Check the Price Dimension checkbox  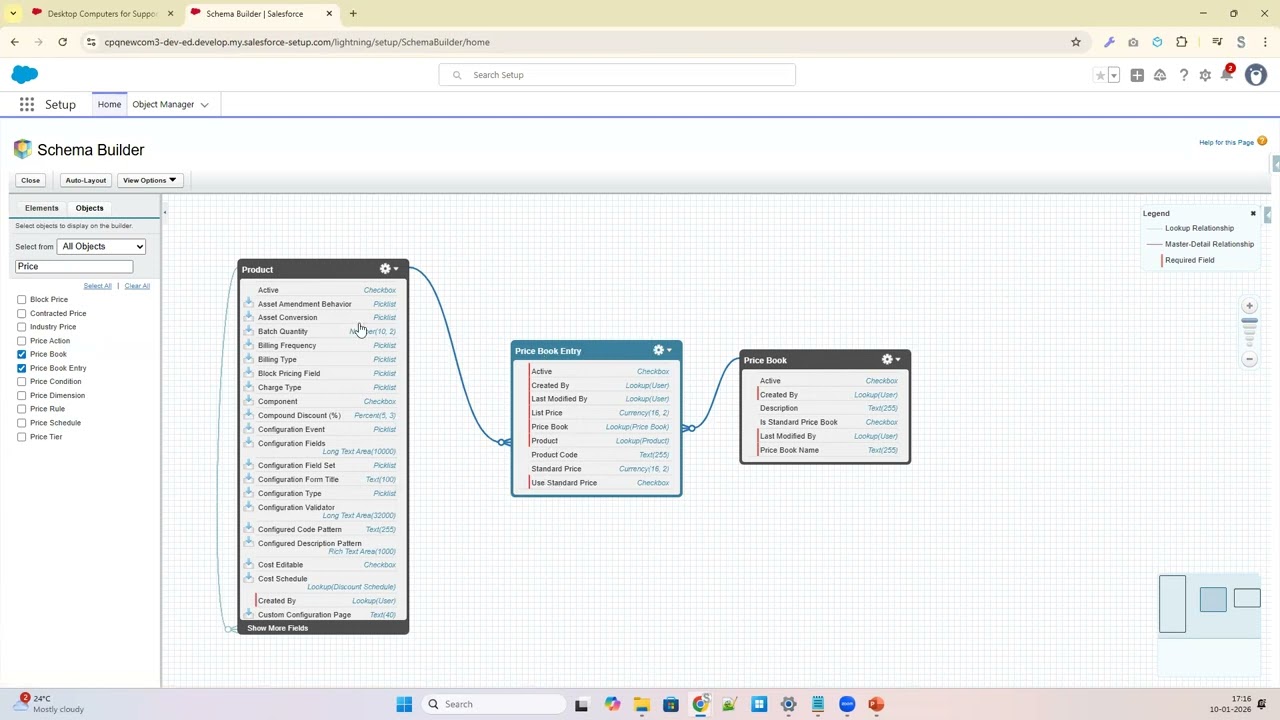coord(22,395)
